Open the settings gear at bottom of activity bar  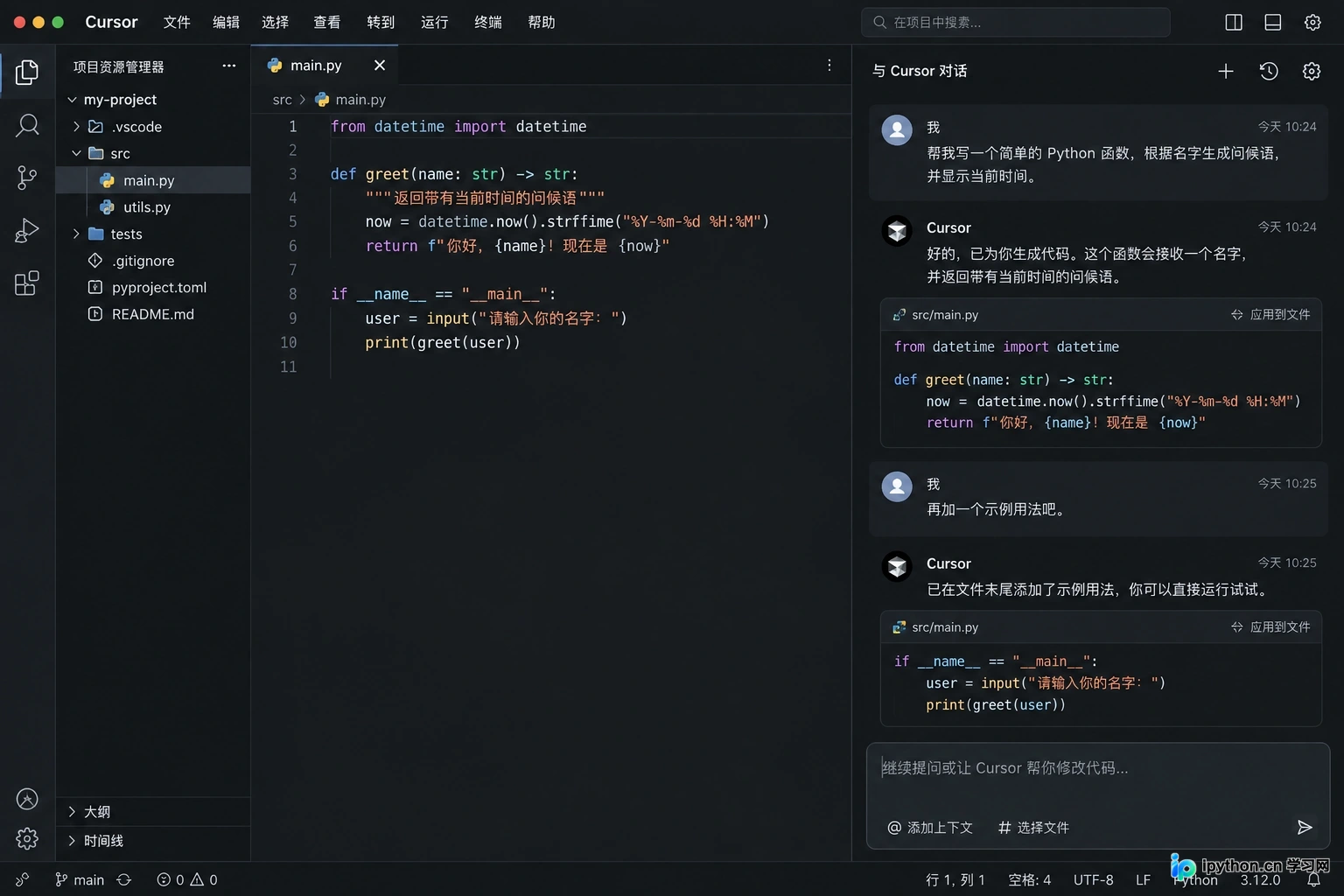pos(27,839)
